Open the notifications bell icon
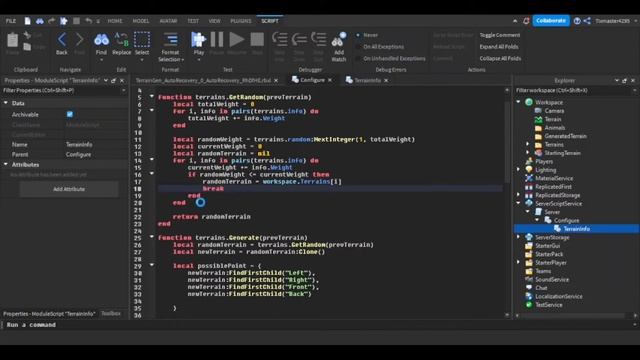Image resolution: width=640 pixels, height=360 pixels. [527, 21]
